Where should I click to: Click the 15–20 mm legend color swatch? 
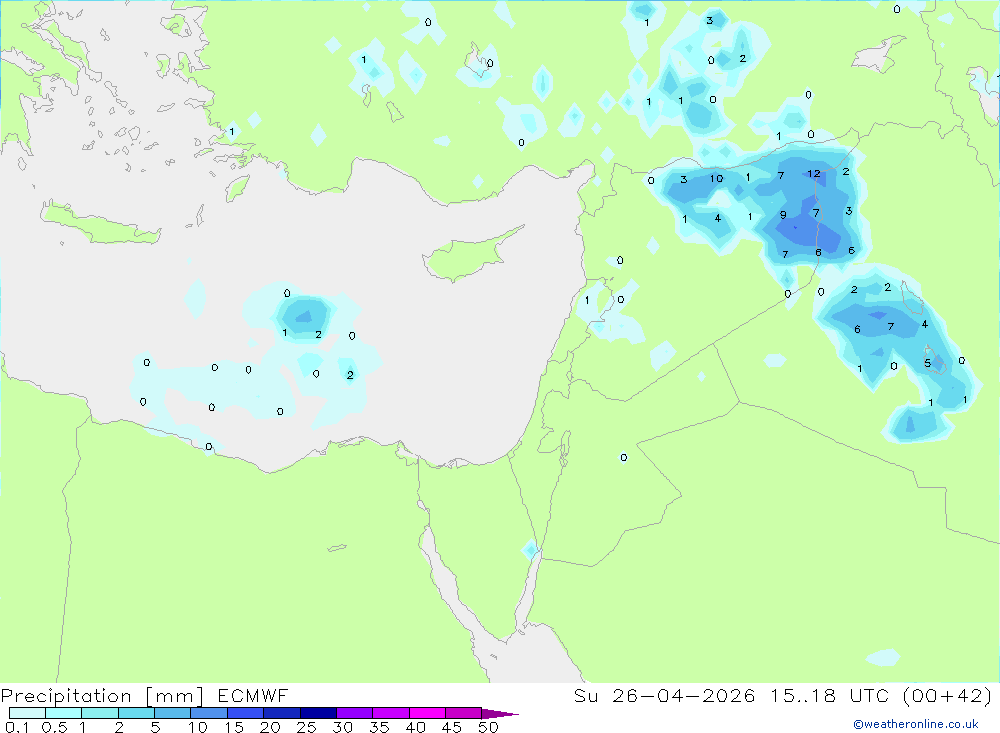(246, 713)
